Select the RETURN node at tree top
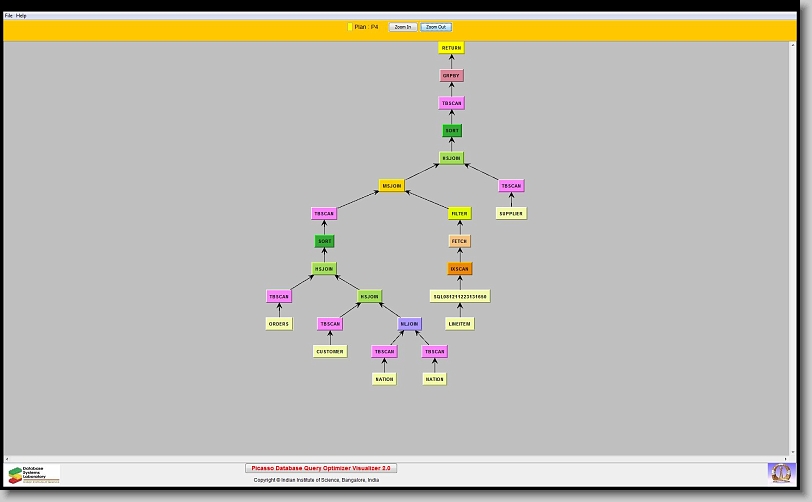 [x=452, y=48]
